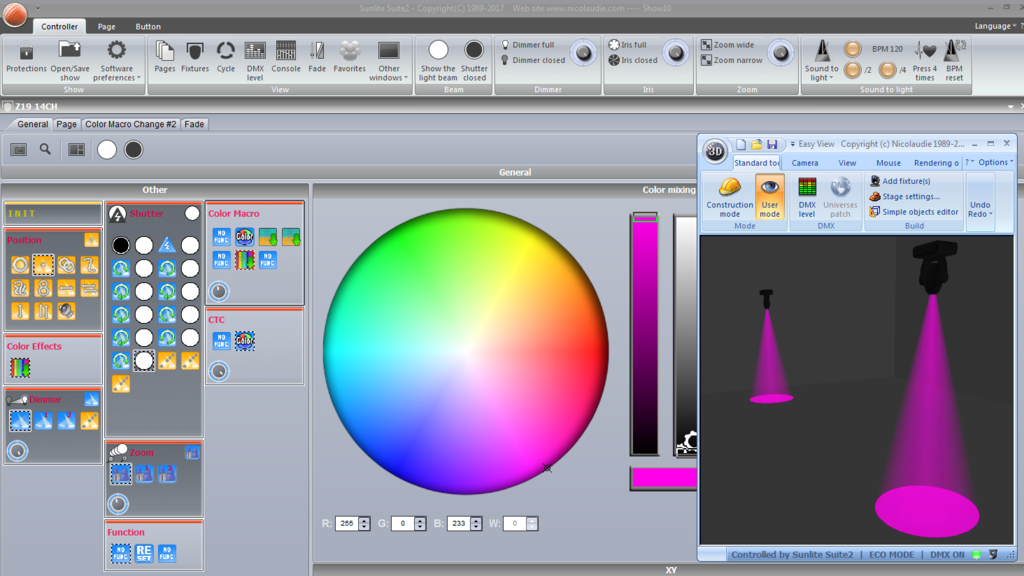Open the Language dropdown menu
This screenshot has height=576, width=1024.
[x=995, y=26]
